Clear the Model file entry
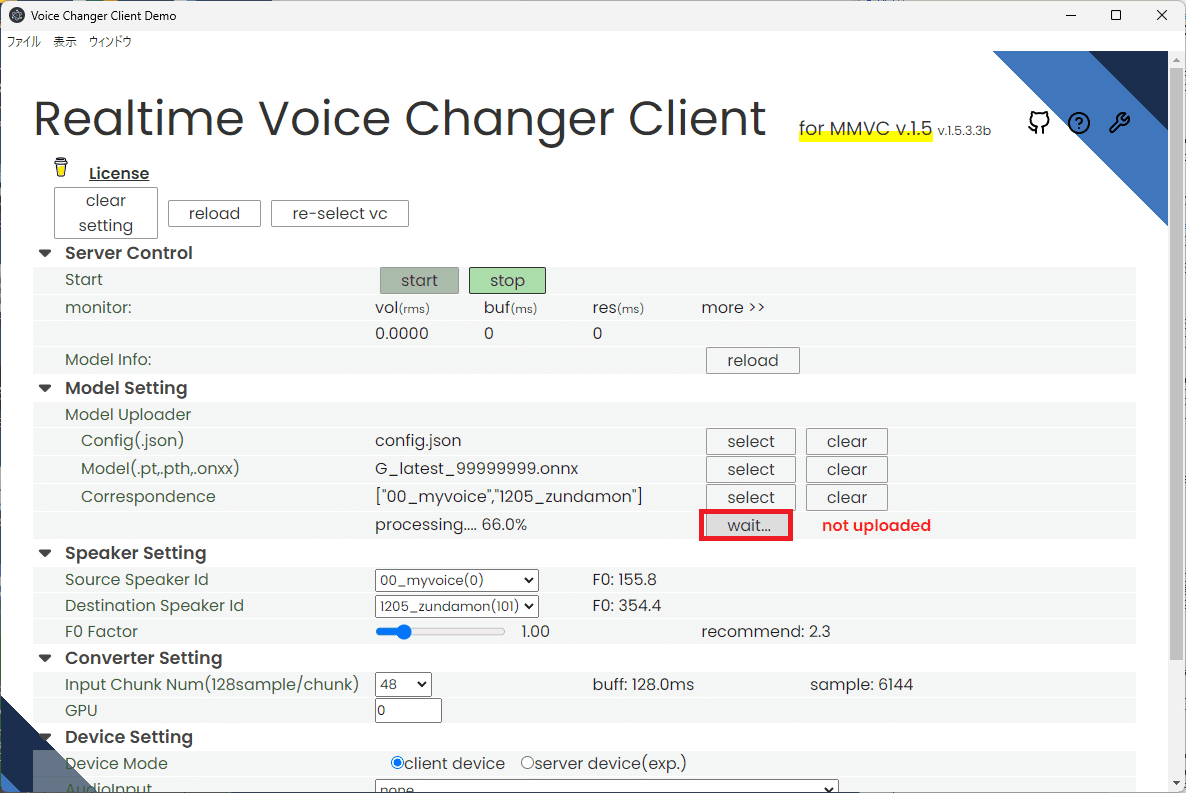 pyautogui.click(x=846, y=470)
